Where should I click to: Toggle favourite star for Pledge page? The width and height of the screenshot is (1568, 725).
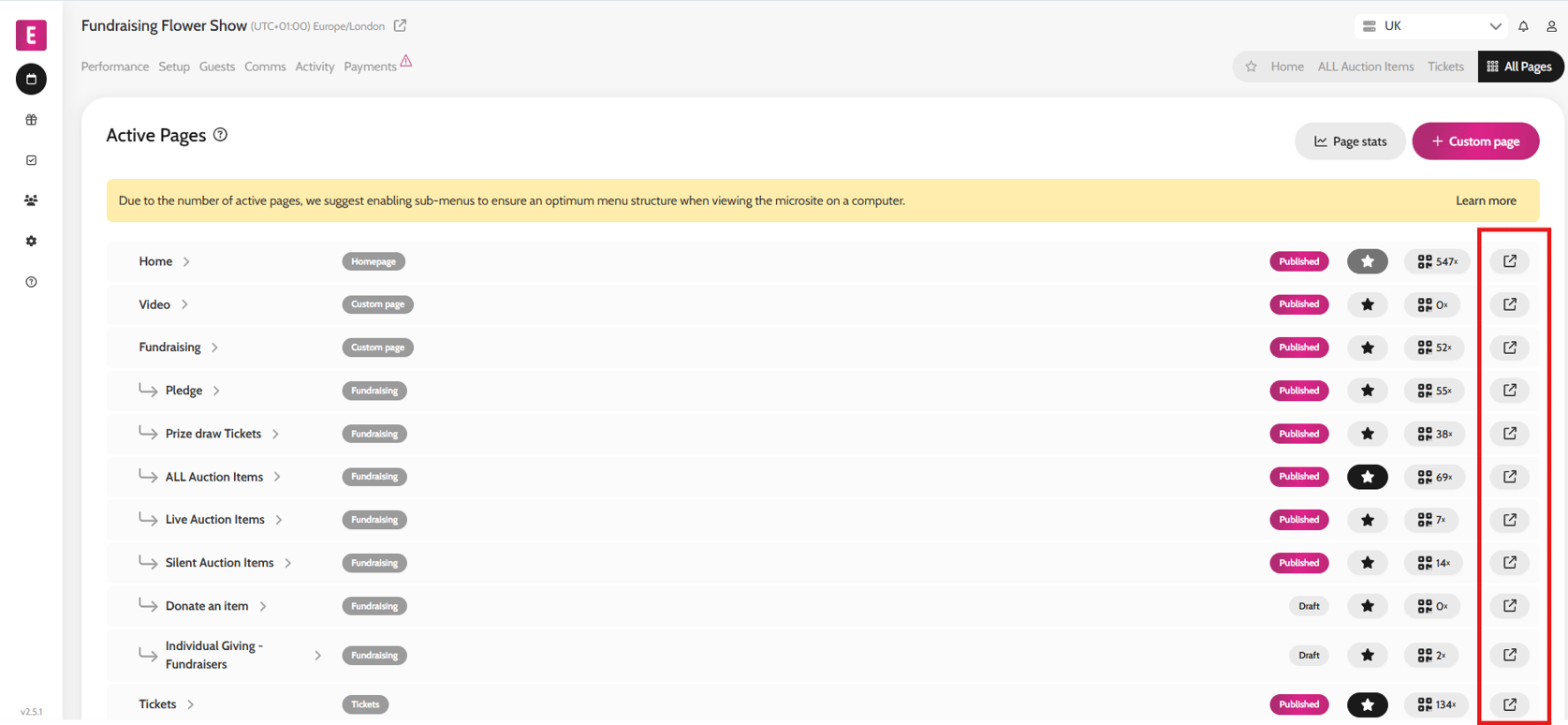click(x=1368, y=391)
